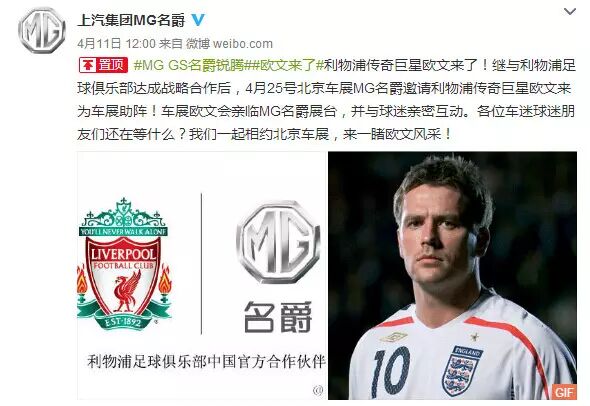Viewport: 590px width, 406px height.
Task: Click the red 置顶 pinned tag
Action: (103, 65)
